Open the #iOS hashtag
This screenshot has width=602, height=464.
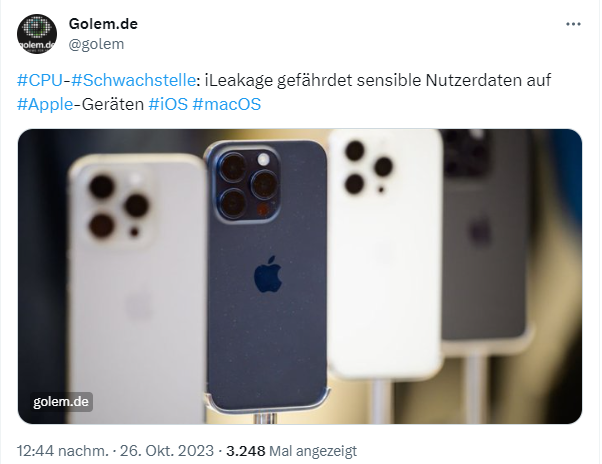tap(168, 104)
